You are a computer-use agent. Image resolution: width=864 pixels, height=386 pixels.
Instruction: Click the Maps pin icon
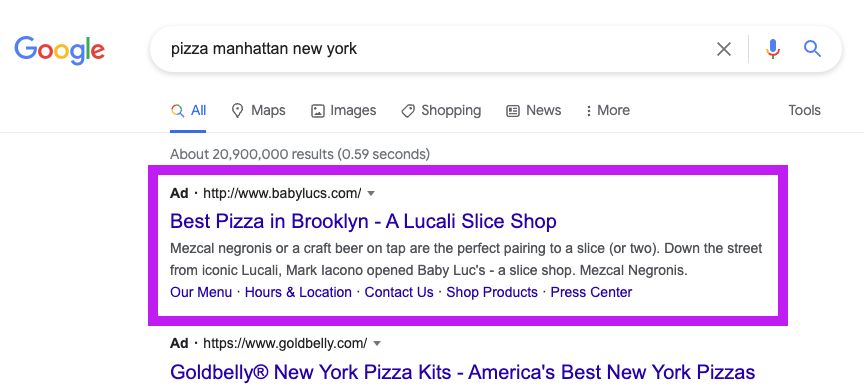point(237,111)
